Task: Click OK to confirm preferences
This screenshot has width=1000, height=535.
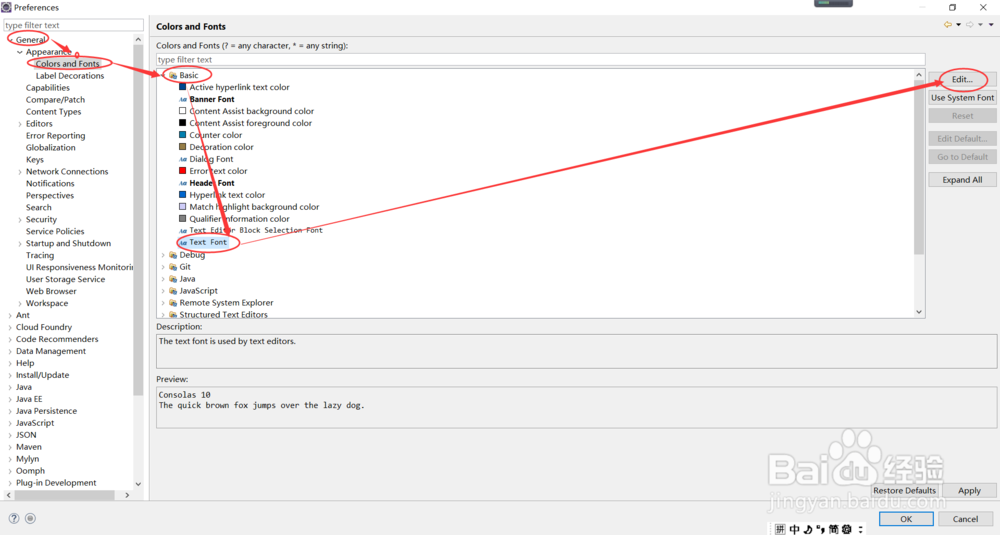Action: (906, 519)
